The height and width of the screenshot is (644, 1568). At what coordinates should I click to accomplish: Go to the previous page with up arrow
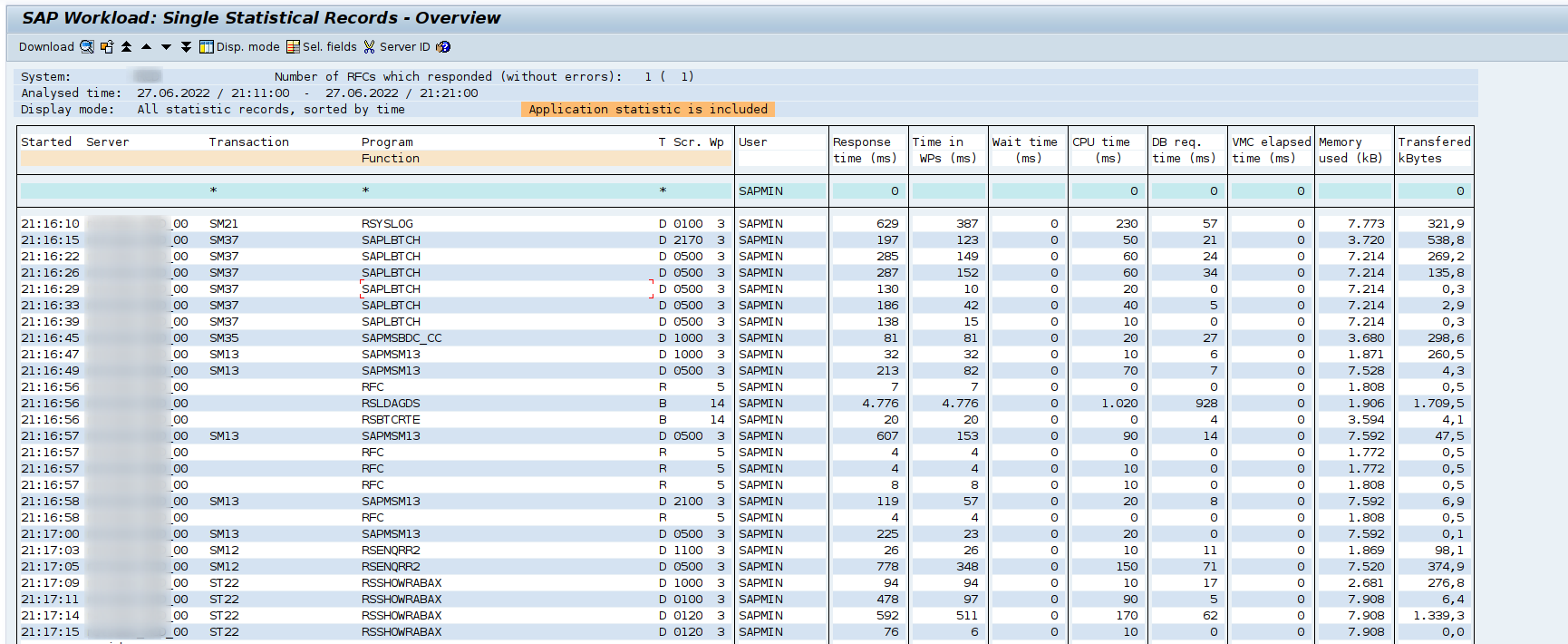pos(146,47)
